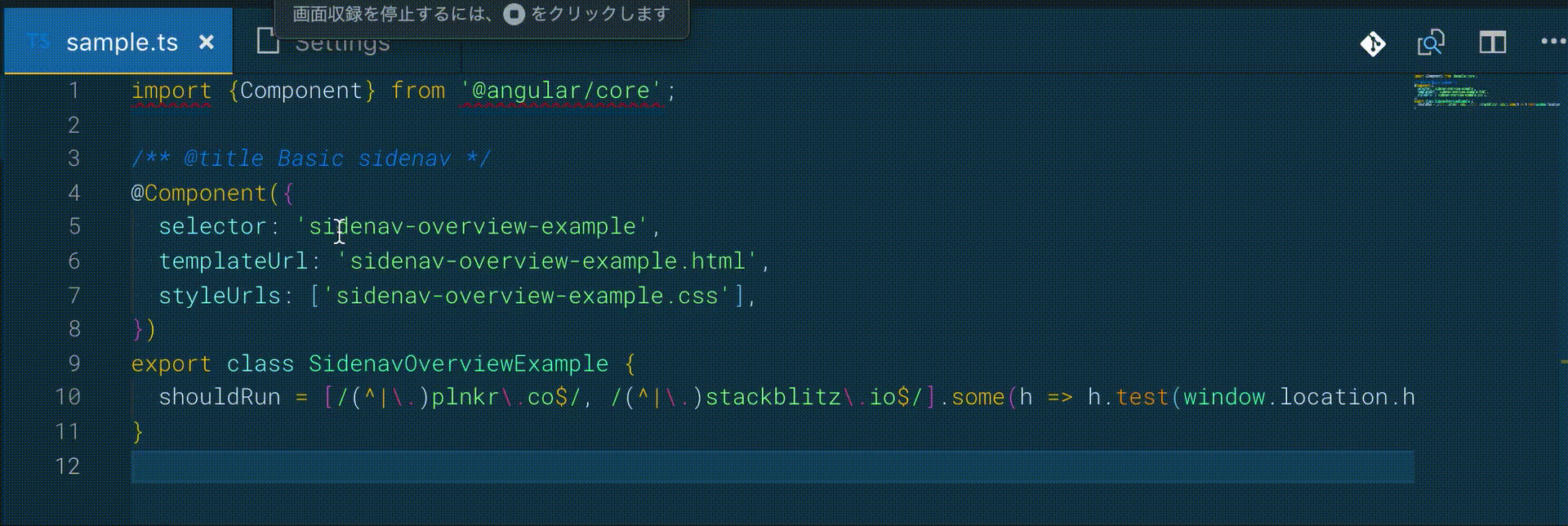Switch to the sample.ts tab
Viewport: 1568px width, 526px height.
118,42
